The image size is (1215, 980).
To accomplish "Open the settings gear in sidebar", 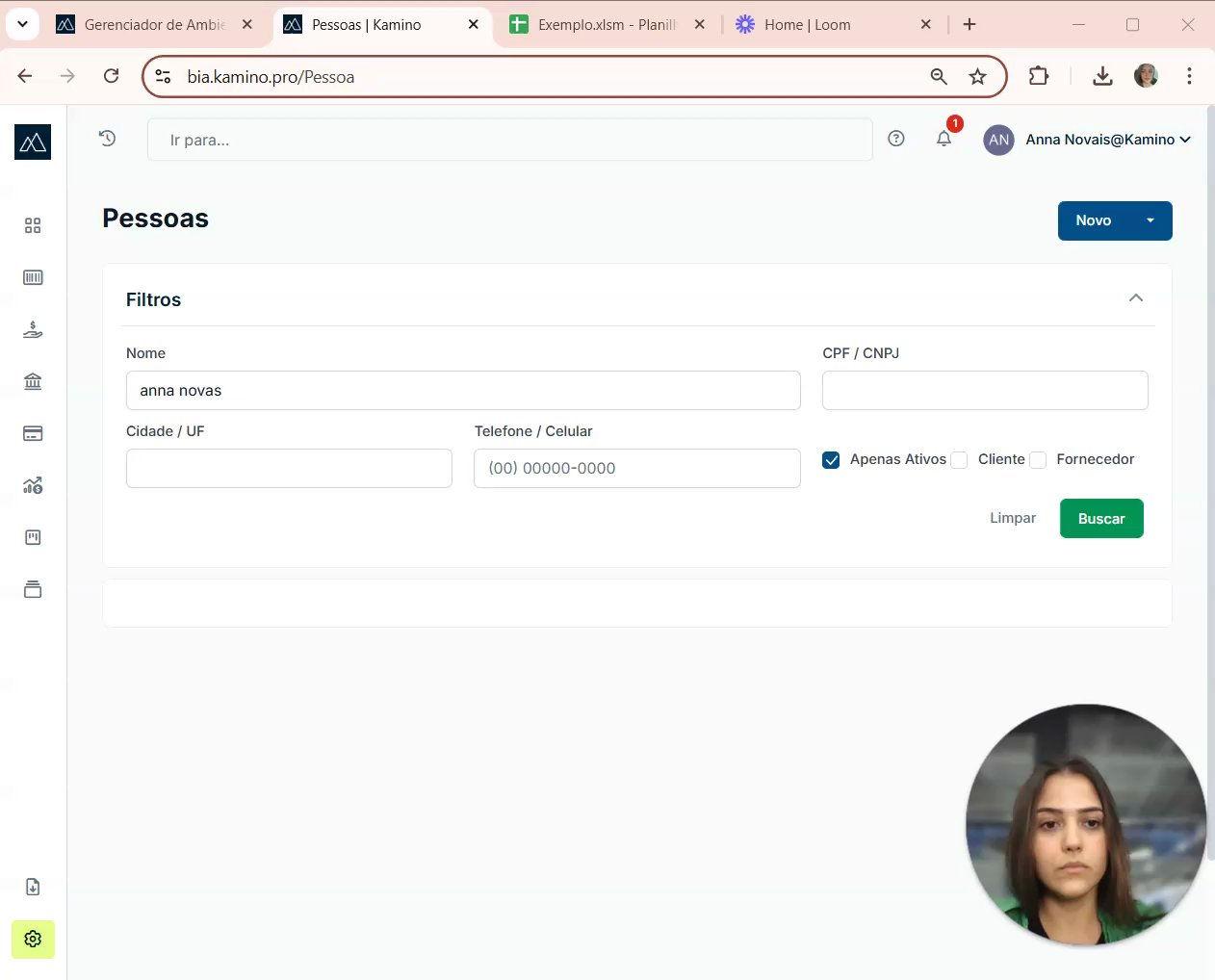I will tap(33, 939).
